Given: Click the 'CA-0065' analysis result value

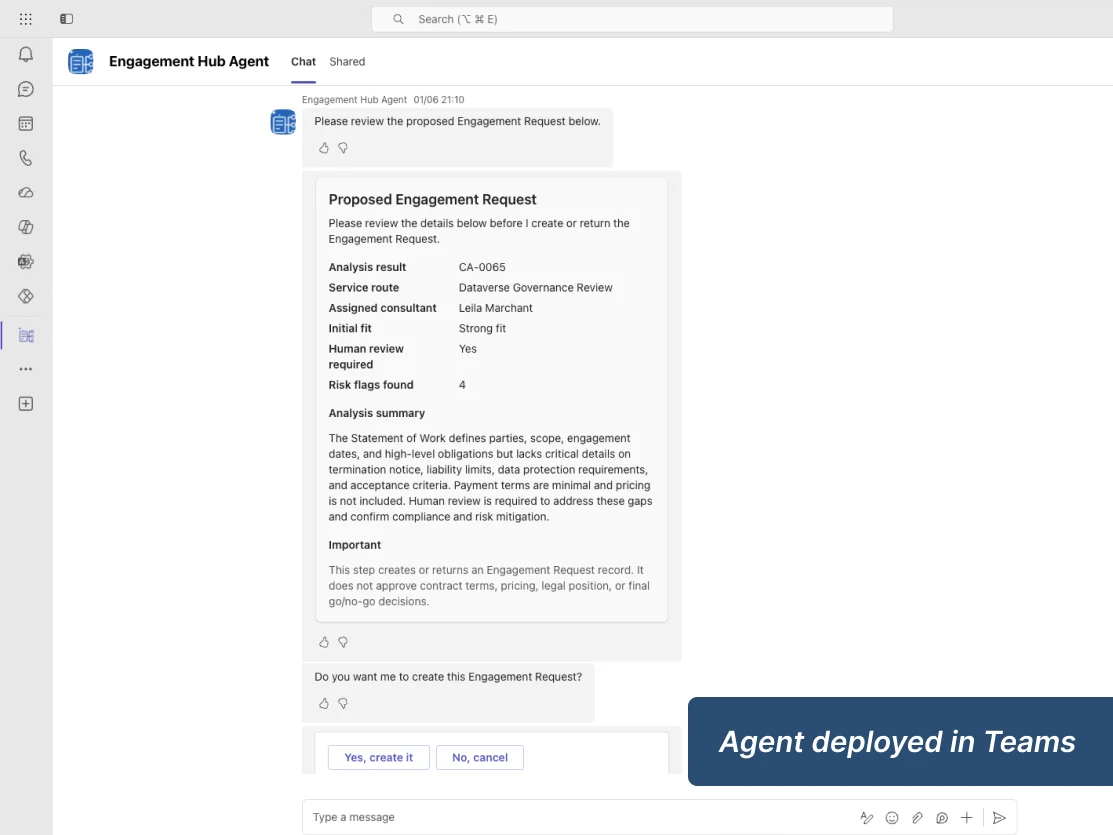Looking at the screenshot, I should pyautogui.click(x=482, y=267).
